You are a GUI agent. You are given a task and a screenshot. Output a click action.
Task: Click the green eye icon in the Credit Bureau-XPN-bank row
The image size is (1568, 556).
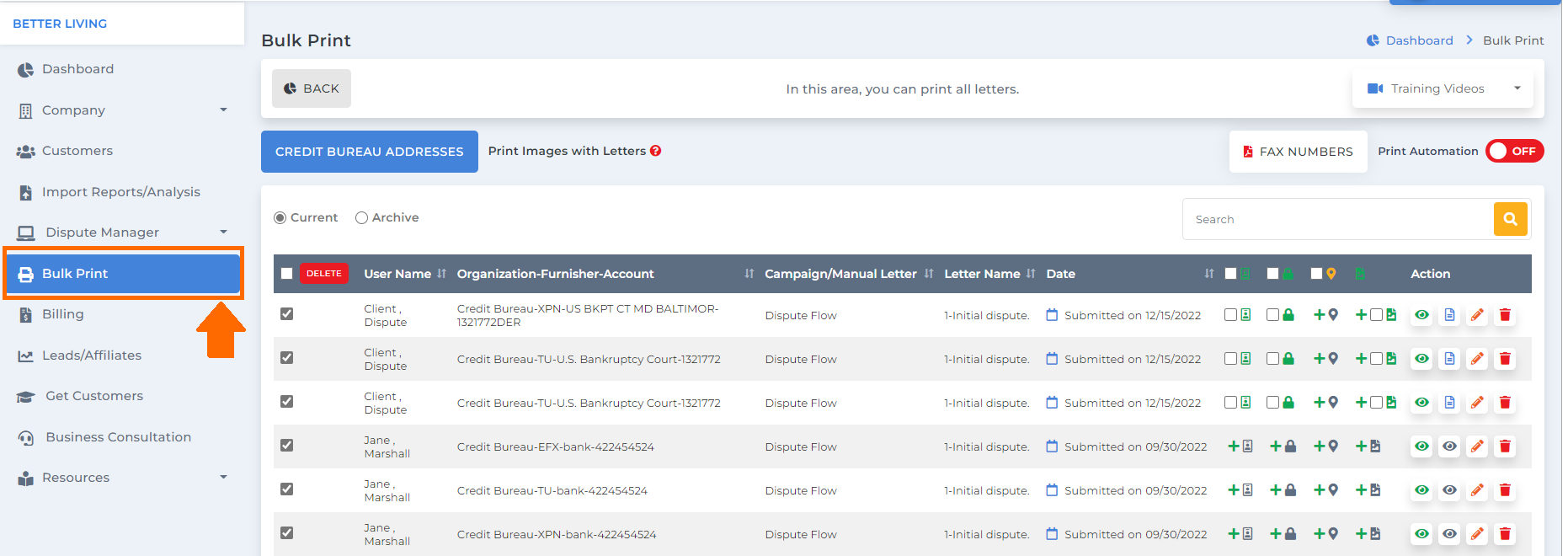(x=1421, y=534)
